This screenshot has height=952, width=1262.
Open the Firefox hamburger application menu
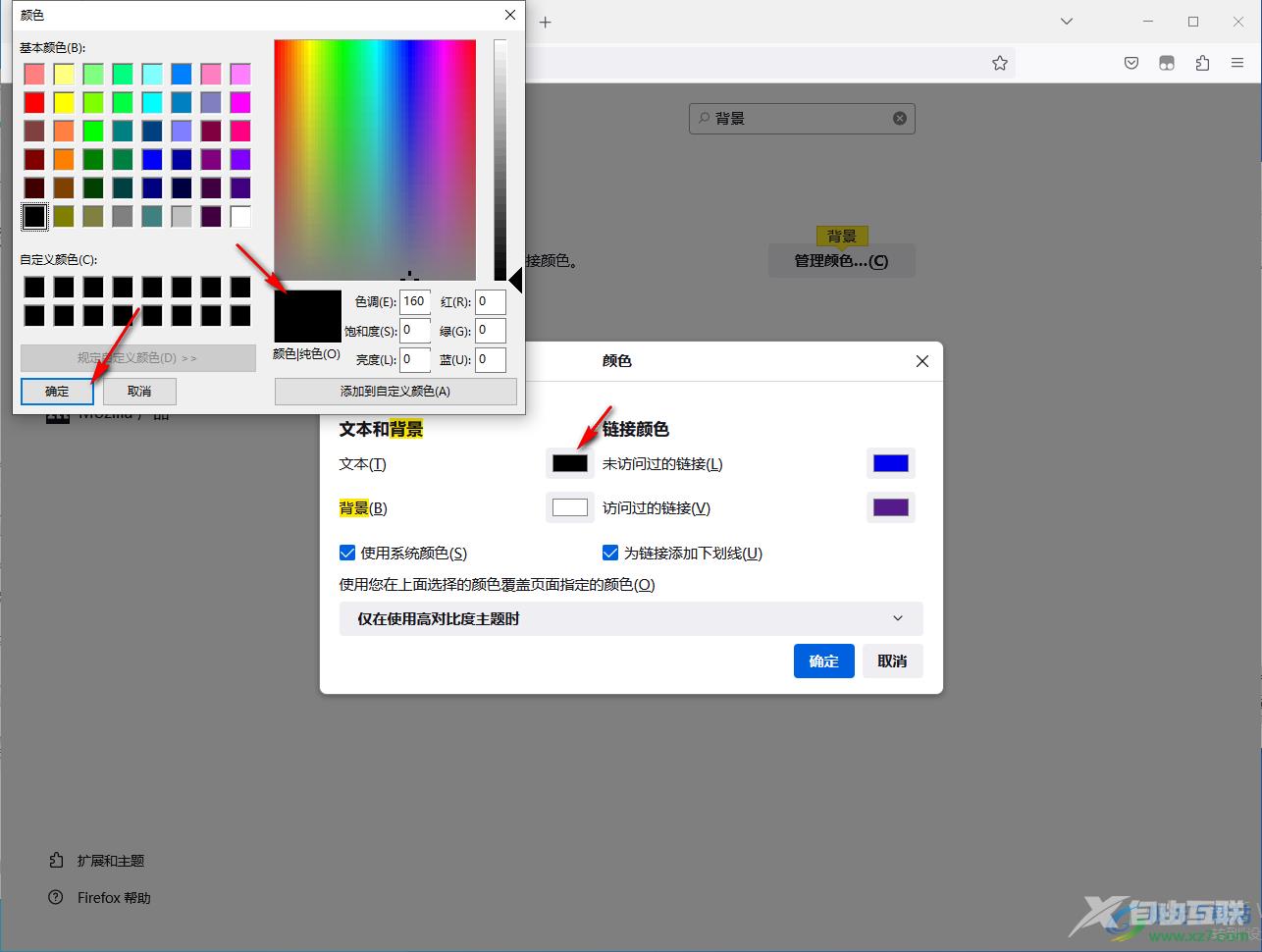(1237, 63)
